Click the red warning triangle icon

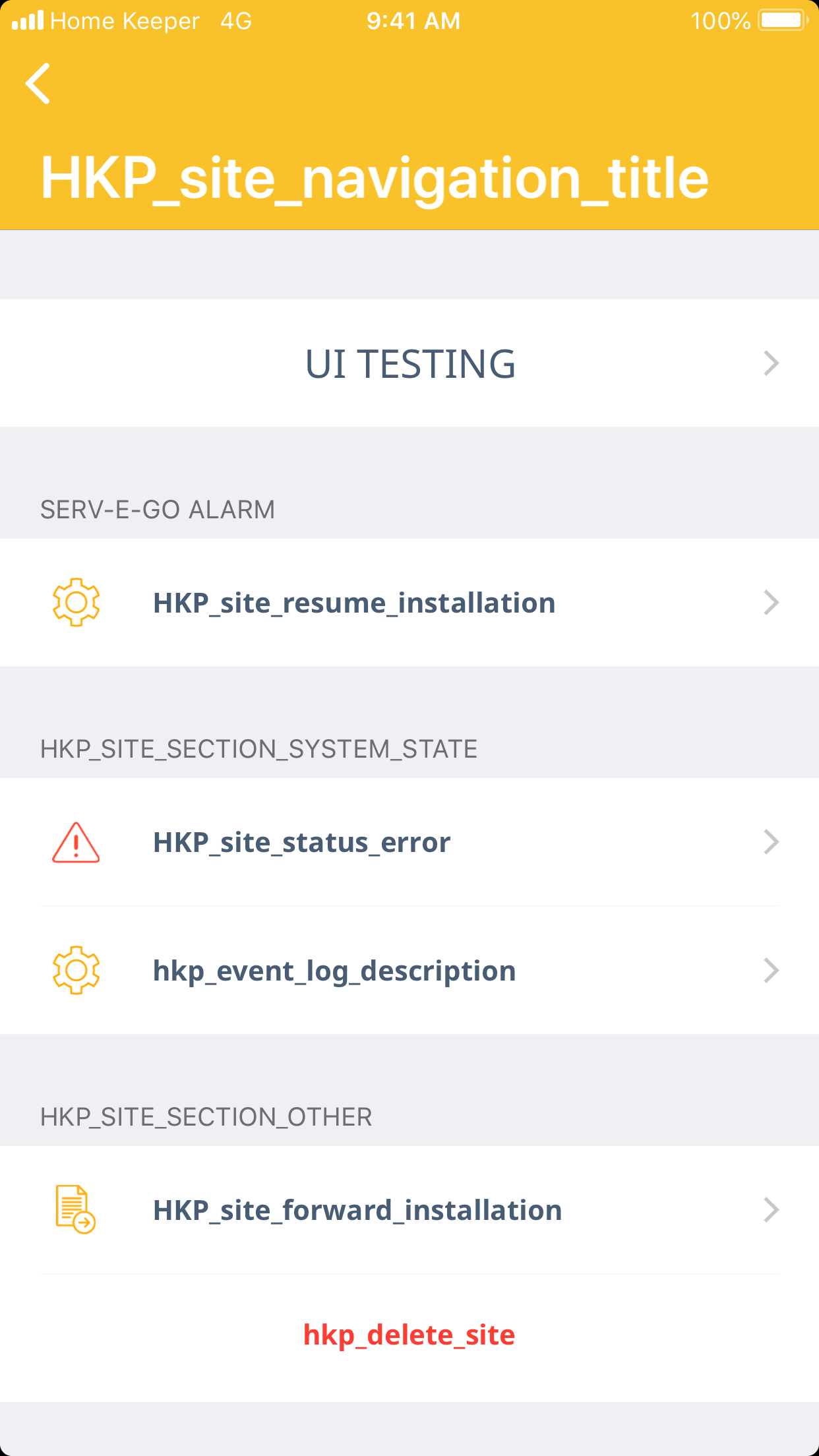click(76, 842)
